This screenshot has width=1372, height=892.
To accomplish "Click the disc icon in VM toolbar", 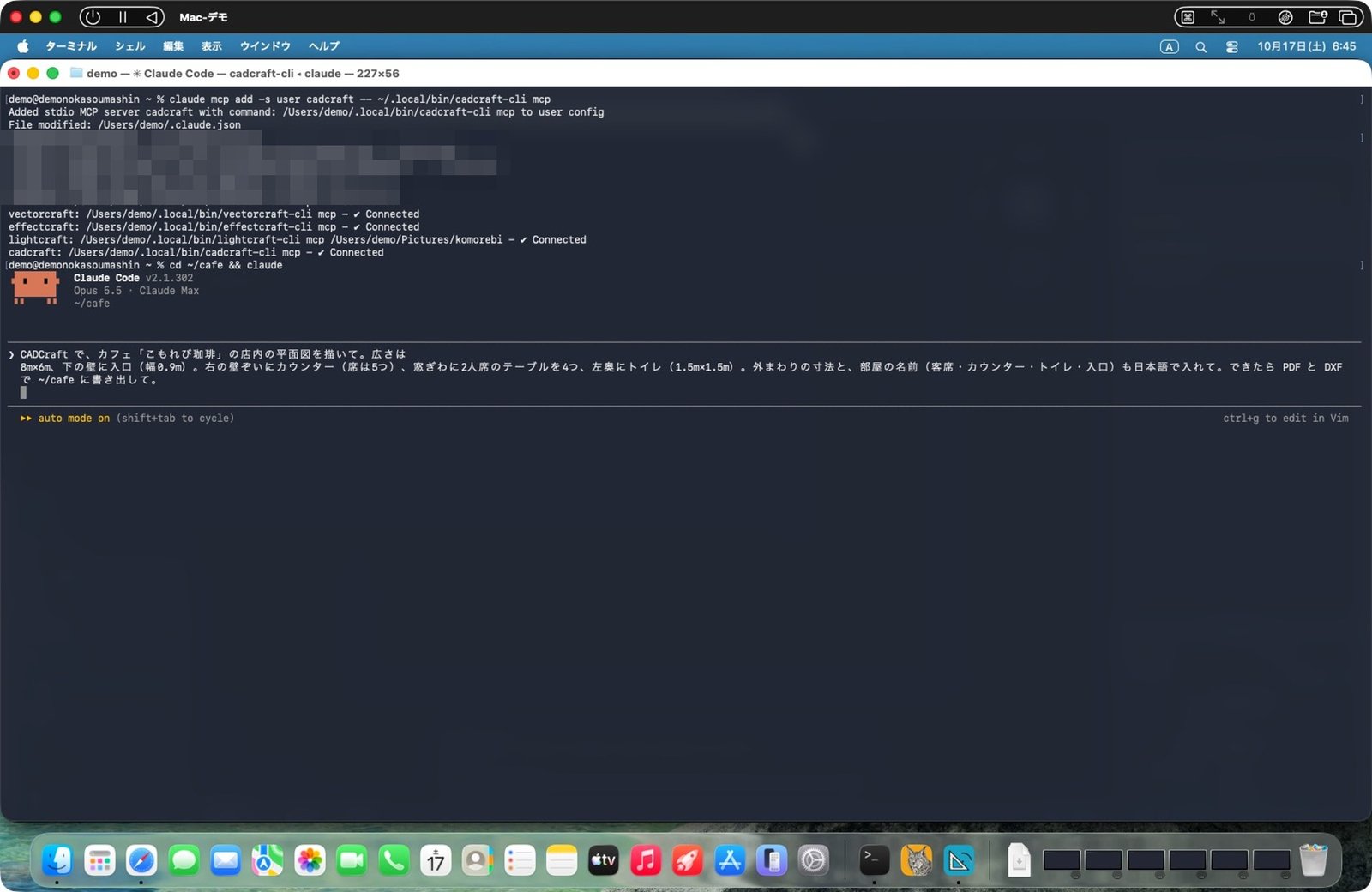I will tap(1285, 17).
